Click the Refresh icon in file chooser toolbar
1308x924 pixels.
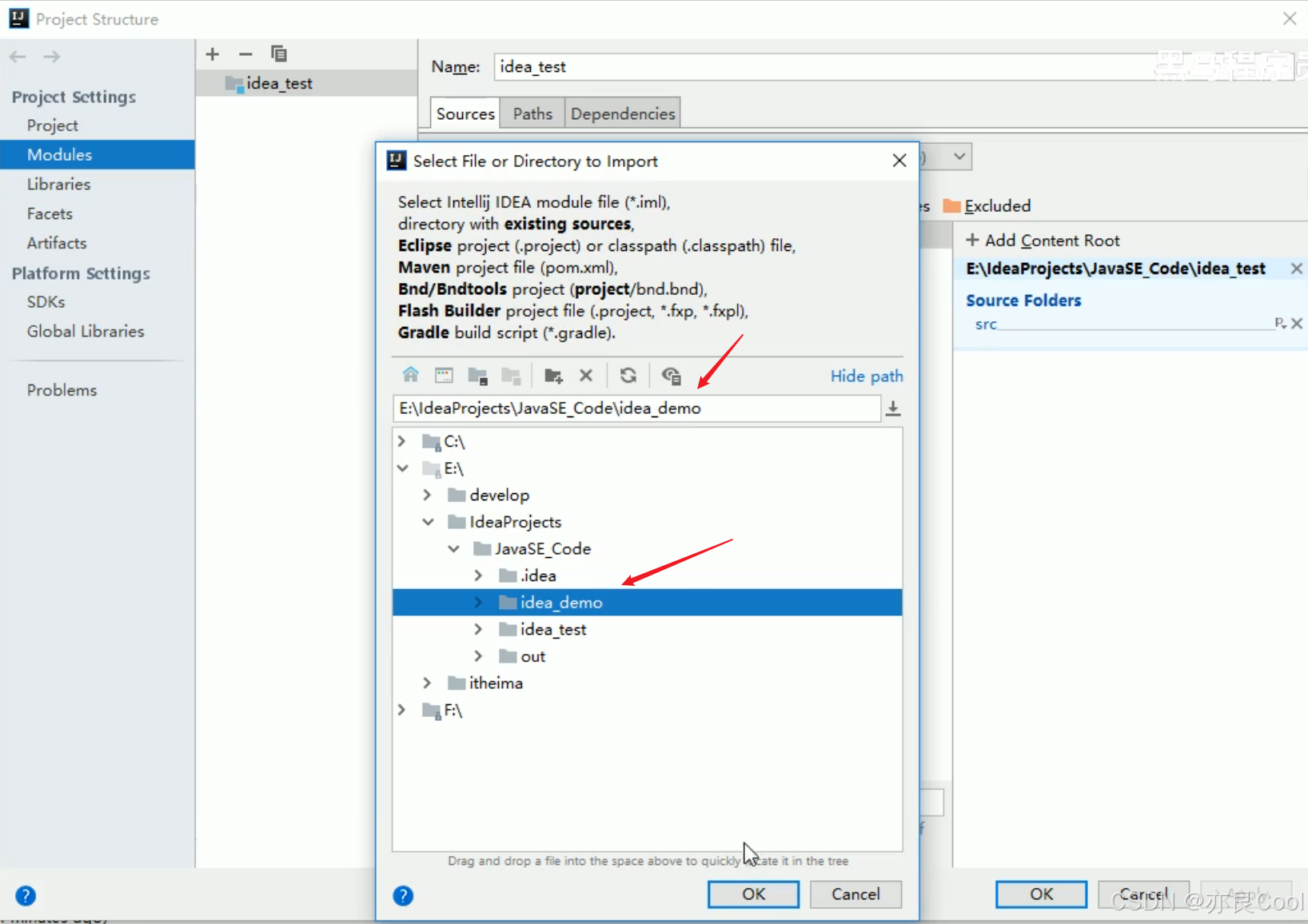tap(628, 375)
